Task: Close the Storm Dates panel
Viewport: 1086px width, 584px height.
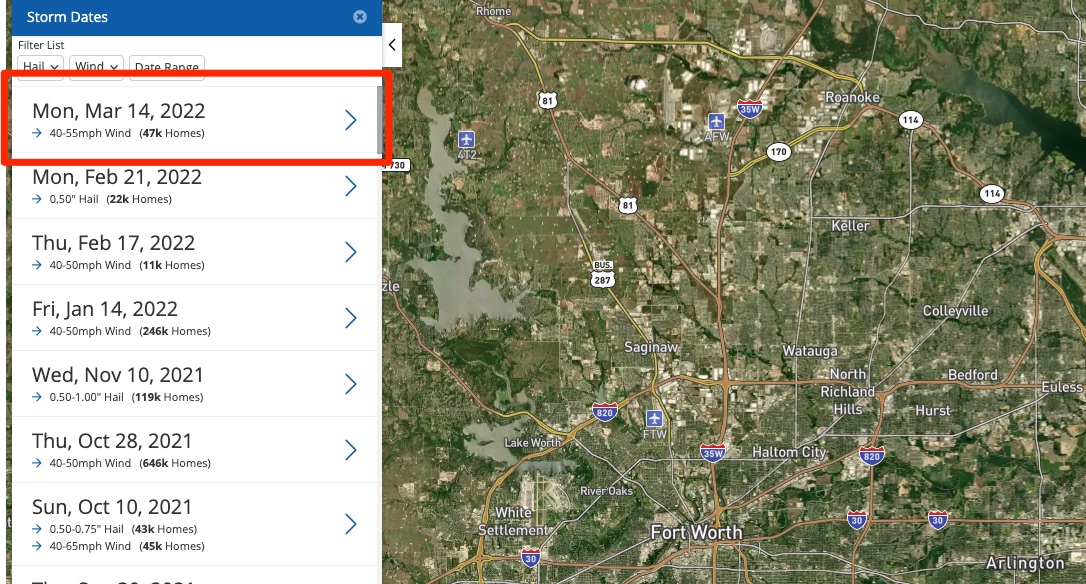Action: [x=360, y=17]
